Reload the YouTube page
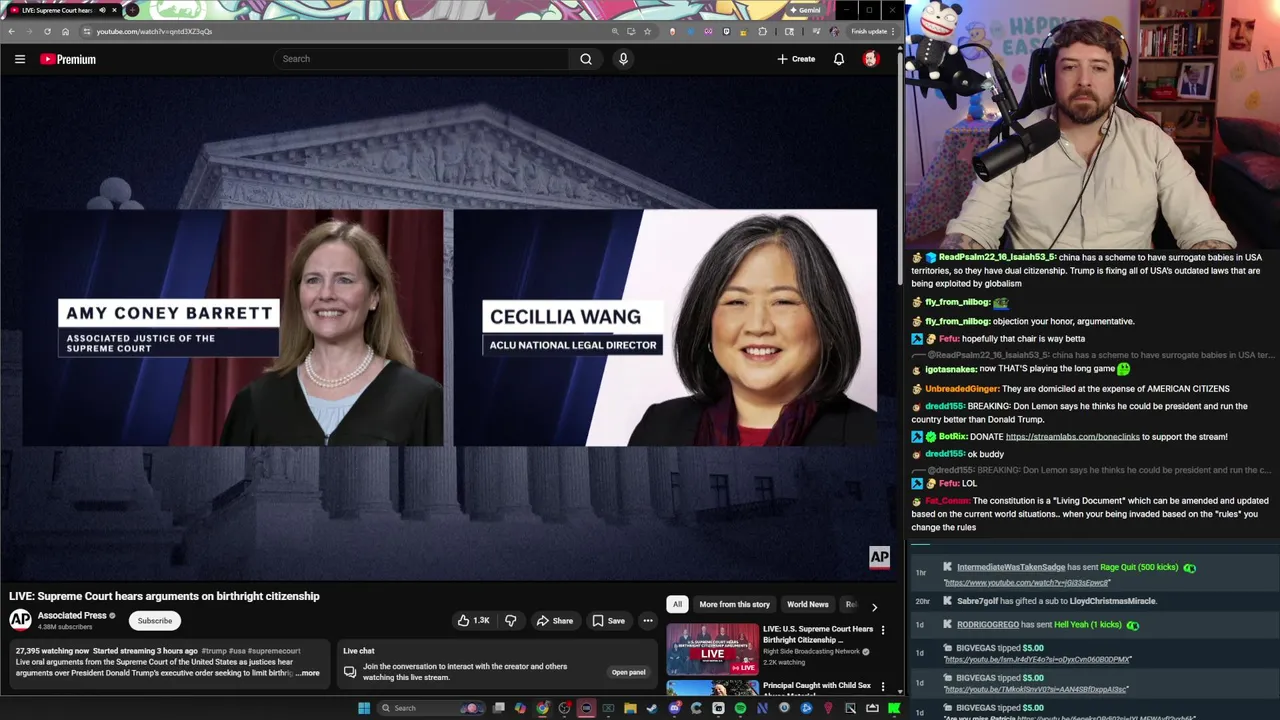 (x=47, y=31)
